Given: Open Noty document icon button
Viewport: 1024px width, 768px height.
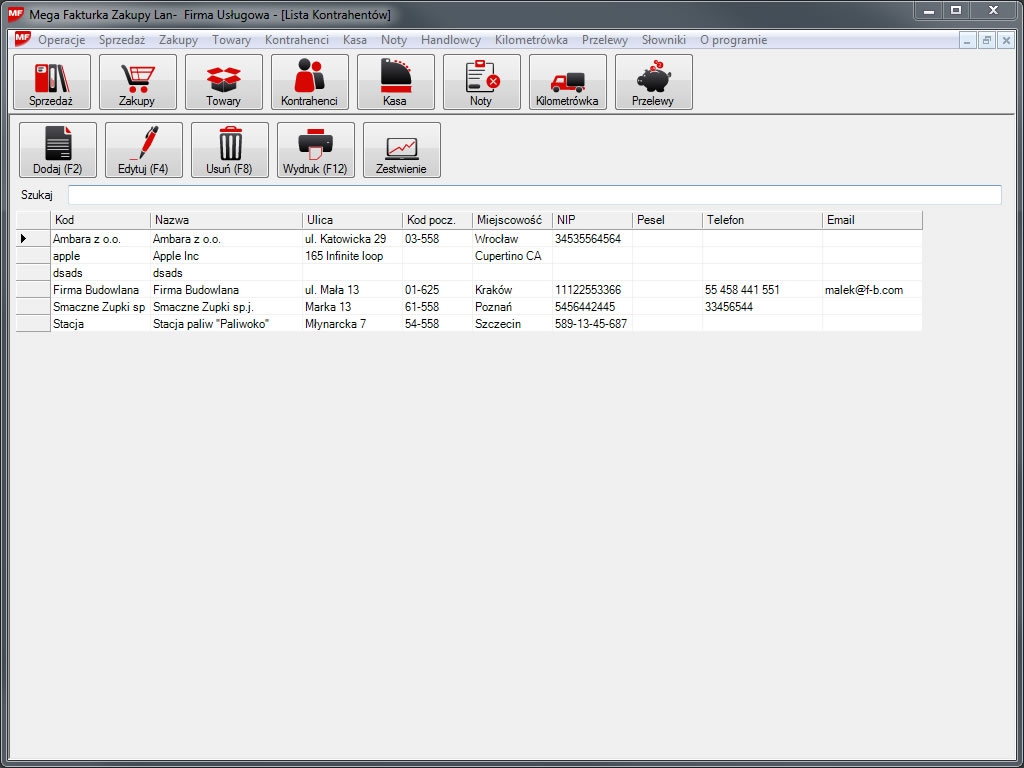Looking at the screenshot, I should pyautogui.click(x=482, y=82).
